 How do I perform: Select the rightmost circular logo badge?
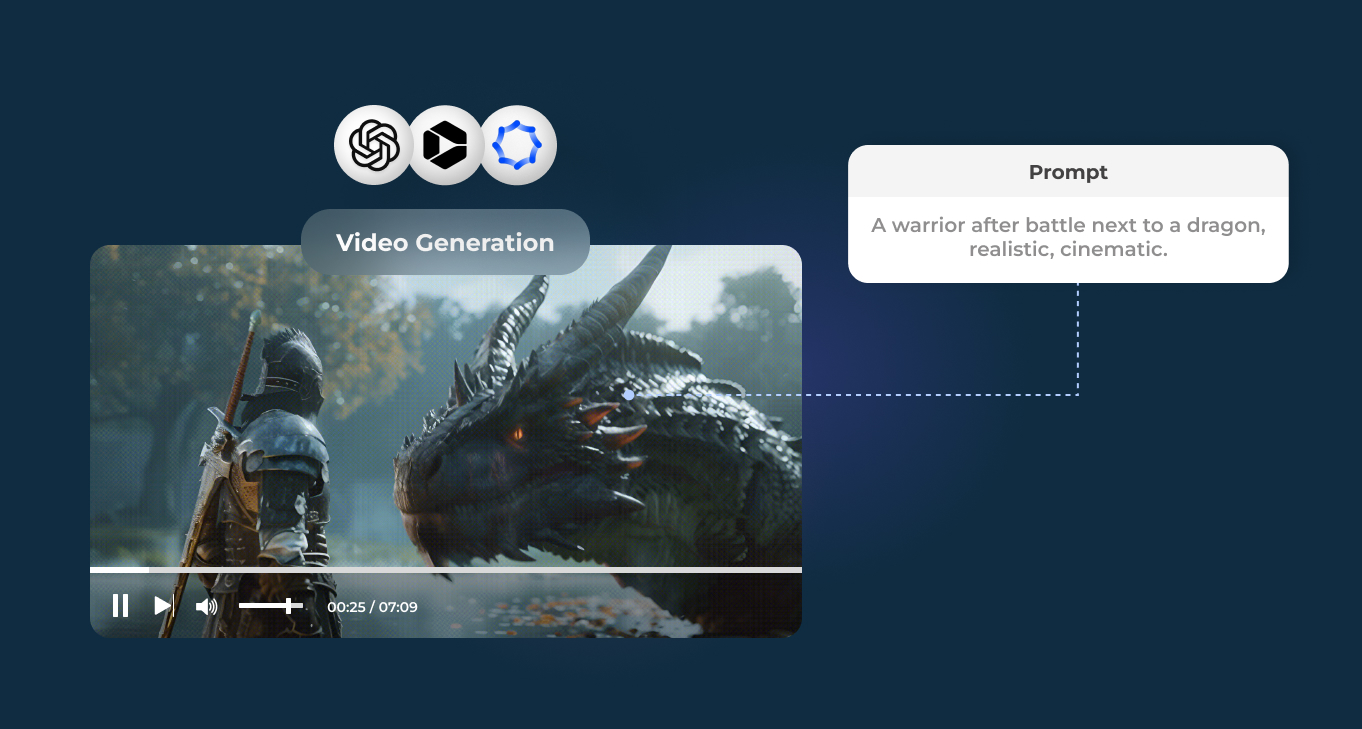(x=517, y=144)
